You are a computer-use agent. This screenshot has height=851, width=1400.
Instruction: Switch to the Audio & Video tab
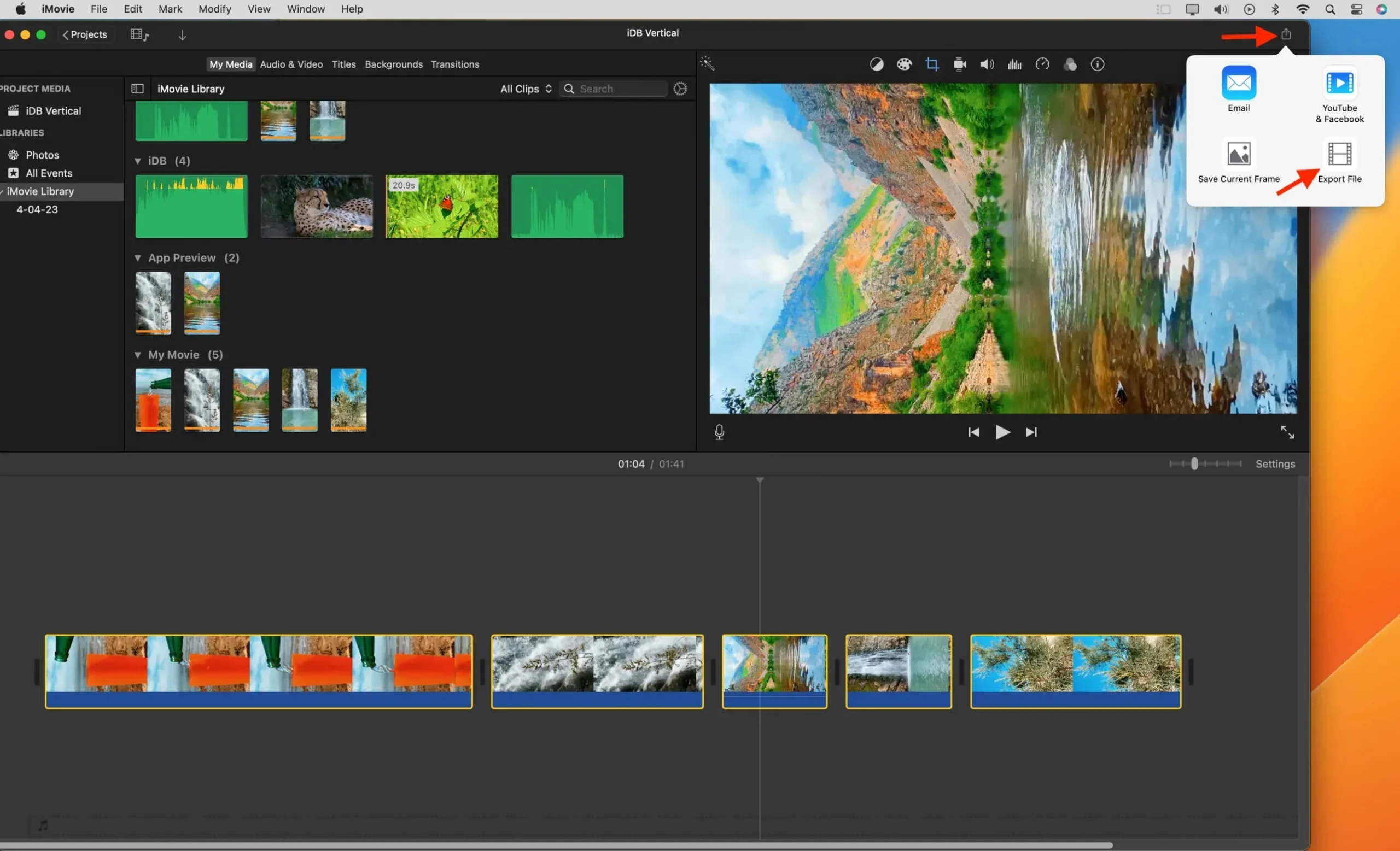tap(290, 64)
